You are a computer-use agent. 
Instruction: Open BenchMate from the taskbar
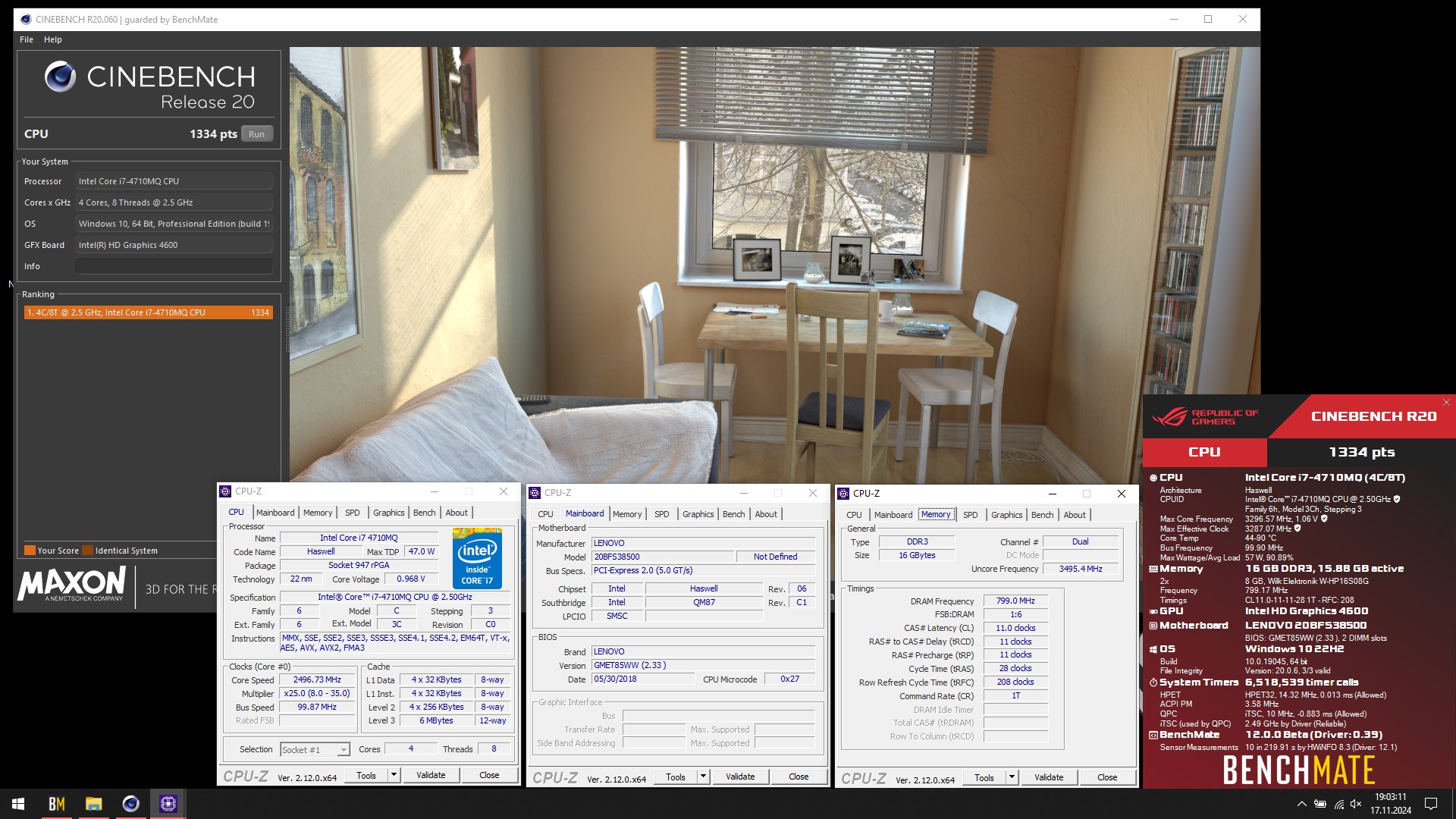[57, 804]
